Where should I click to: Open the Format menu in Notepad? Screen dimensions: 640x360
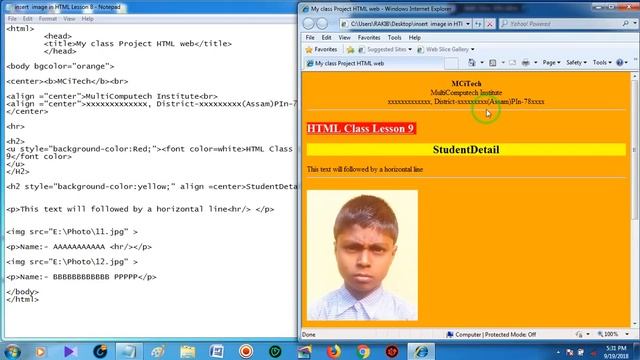pyautogui.click(x=48, y=19)
